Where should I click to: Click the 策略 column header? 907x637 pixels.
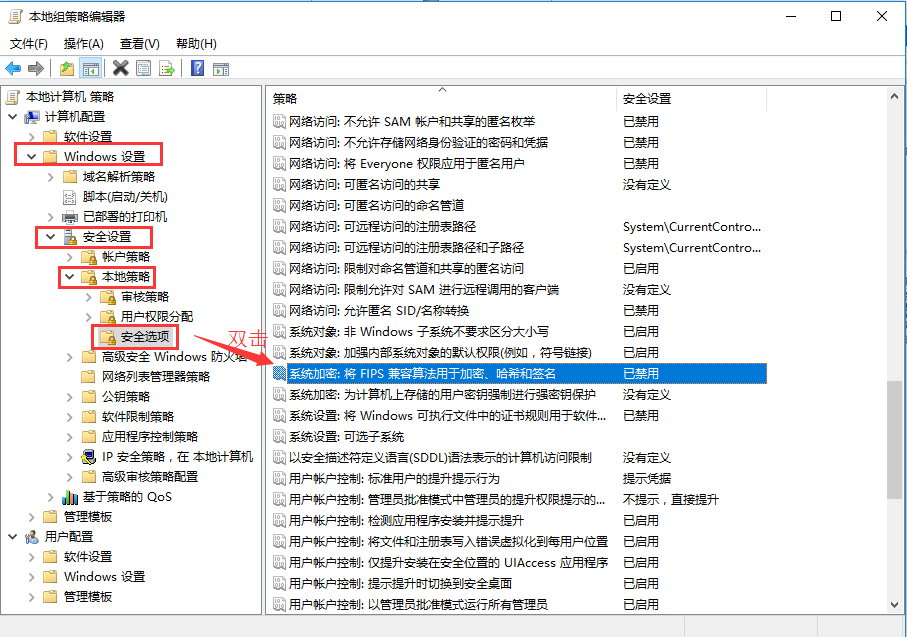coord(285,98)
